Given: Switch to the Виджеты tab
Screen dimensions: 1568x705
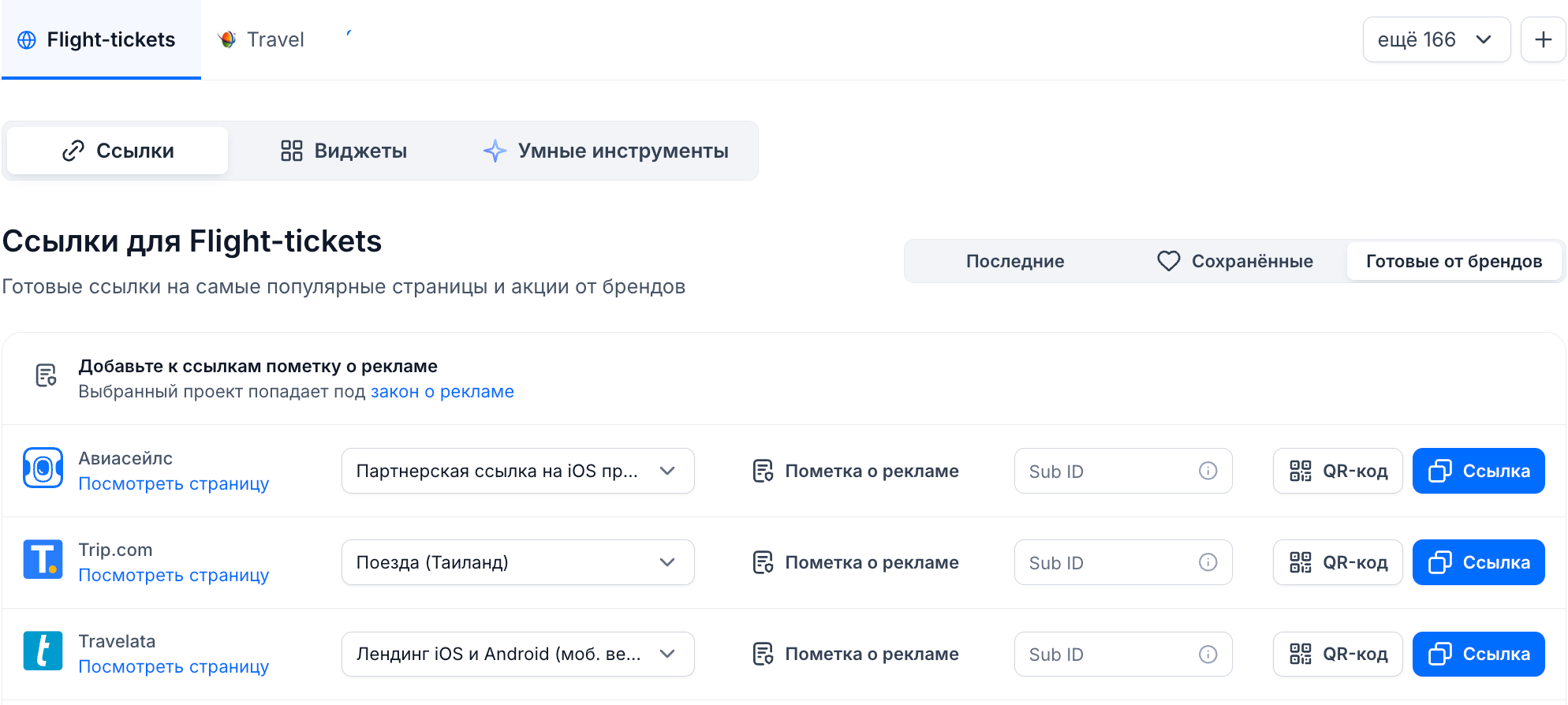Looking at the screenshot, I should point(344,151).
